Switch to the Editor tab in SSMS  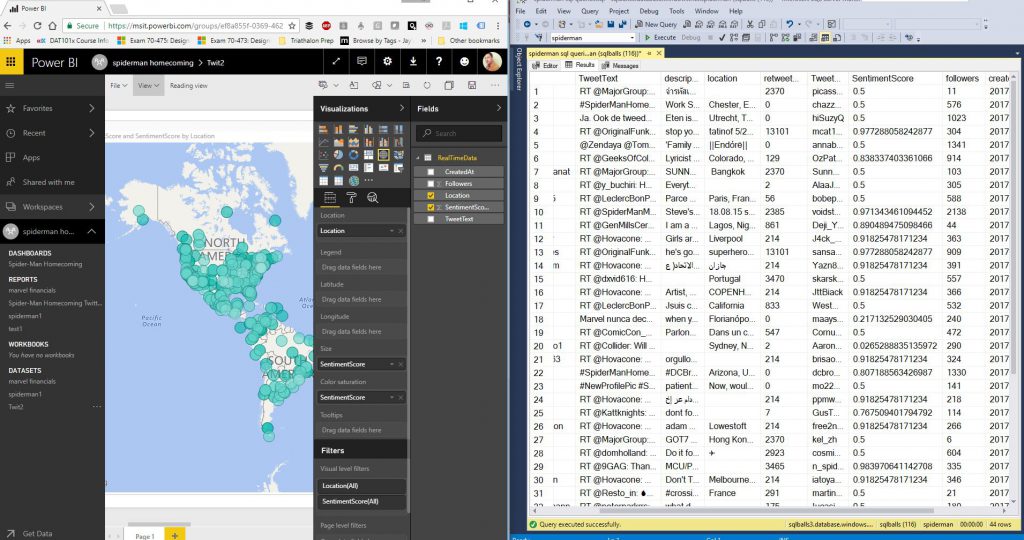(x=545, y=65)
